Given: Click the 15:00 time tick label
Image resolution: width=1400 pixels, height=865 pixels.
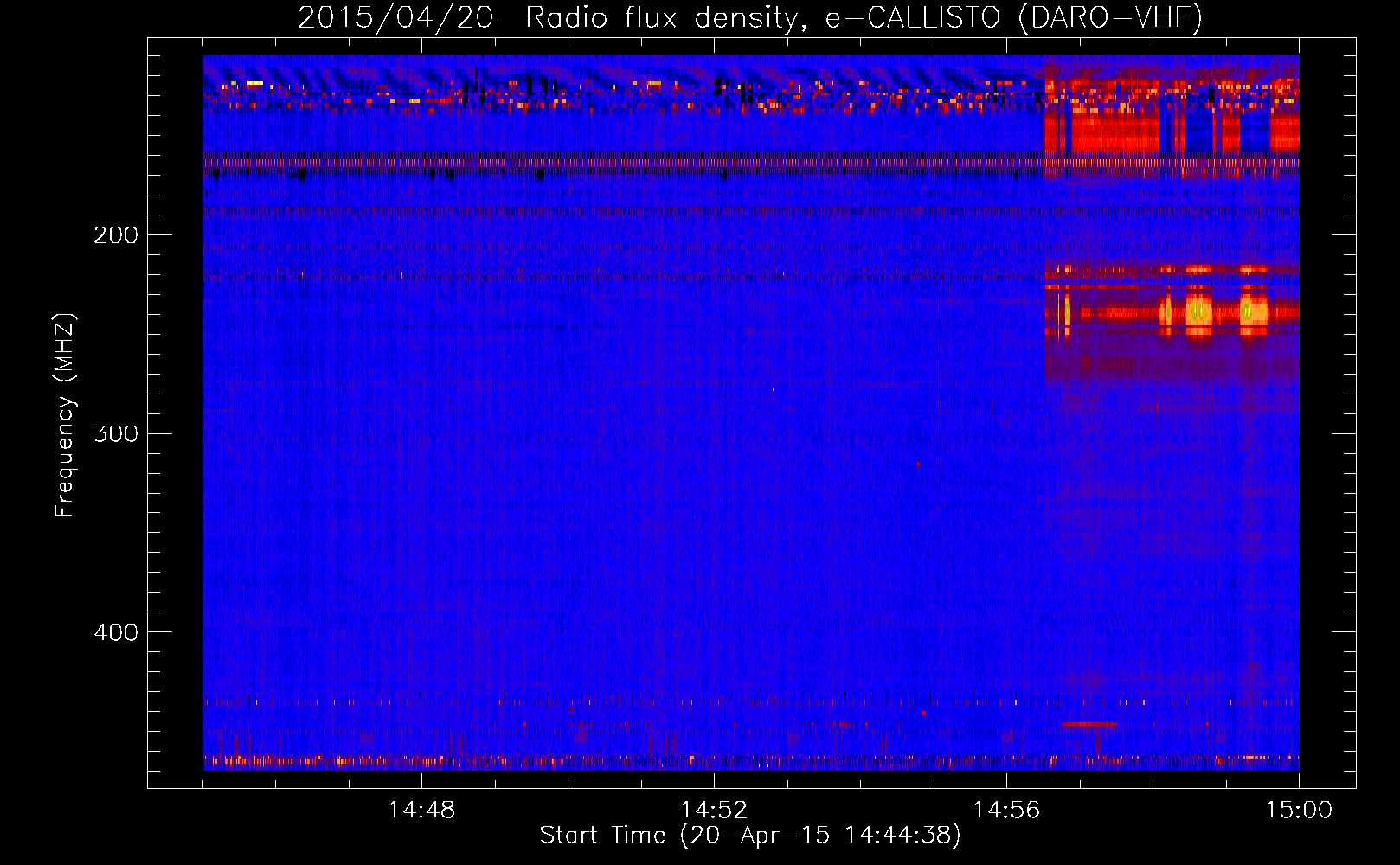Looking at the screenshot, I should 1299,811.
